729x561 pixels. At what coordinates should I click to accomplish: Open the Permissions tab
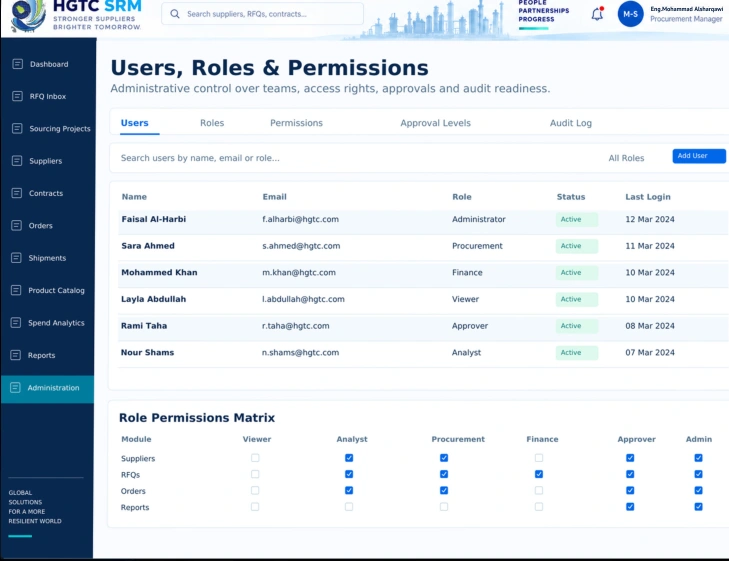click(296, 123)
